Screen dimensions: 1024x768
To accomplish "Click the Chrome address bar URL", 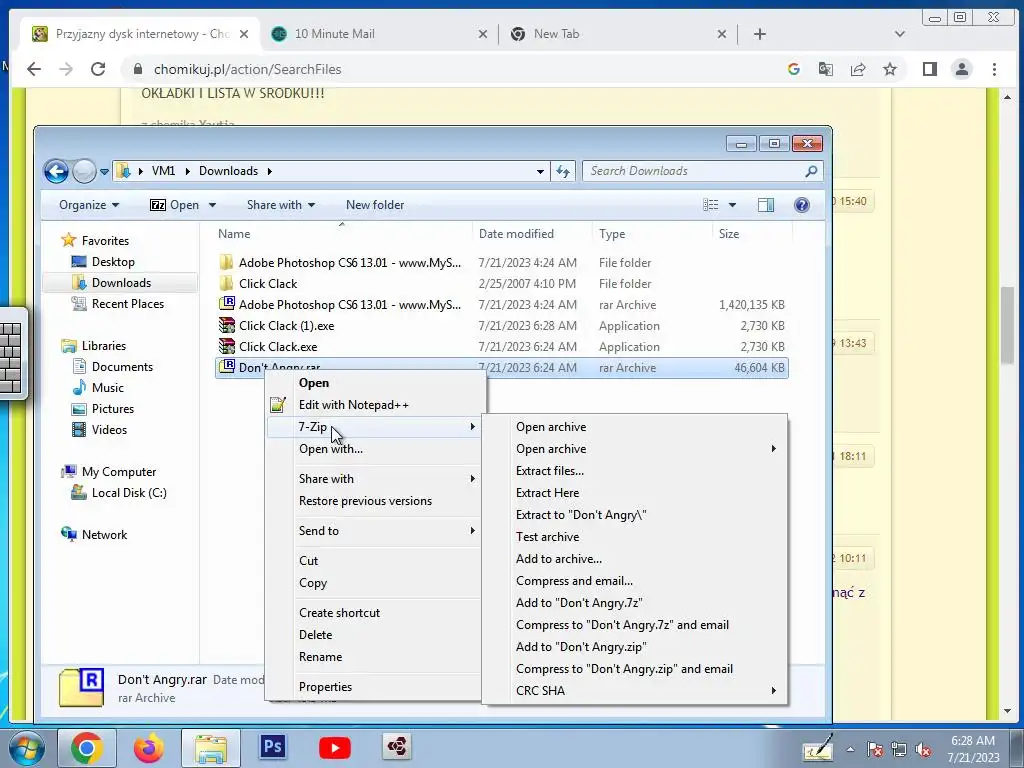I will [248, 69].
